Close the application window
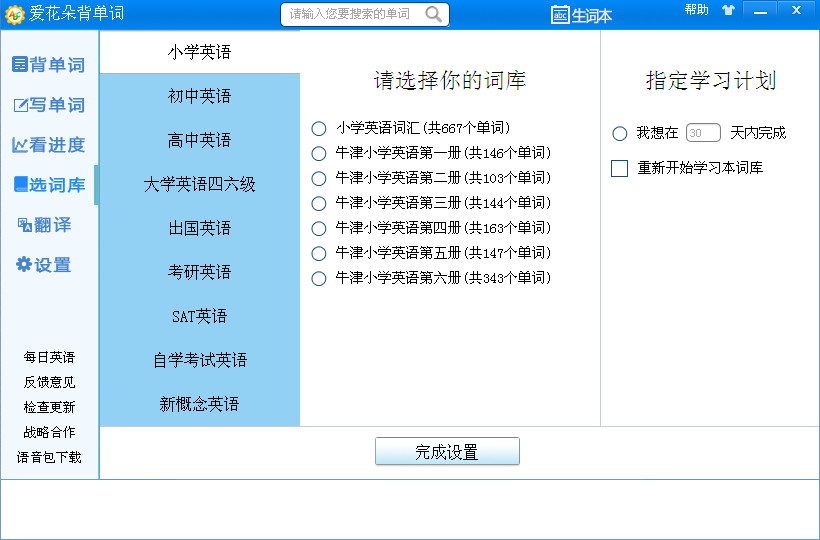This screenshot has width=820, height=540. (796, 10)
